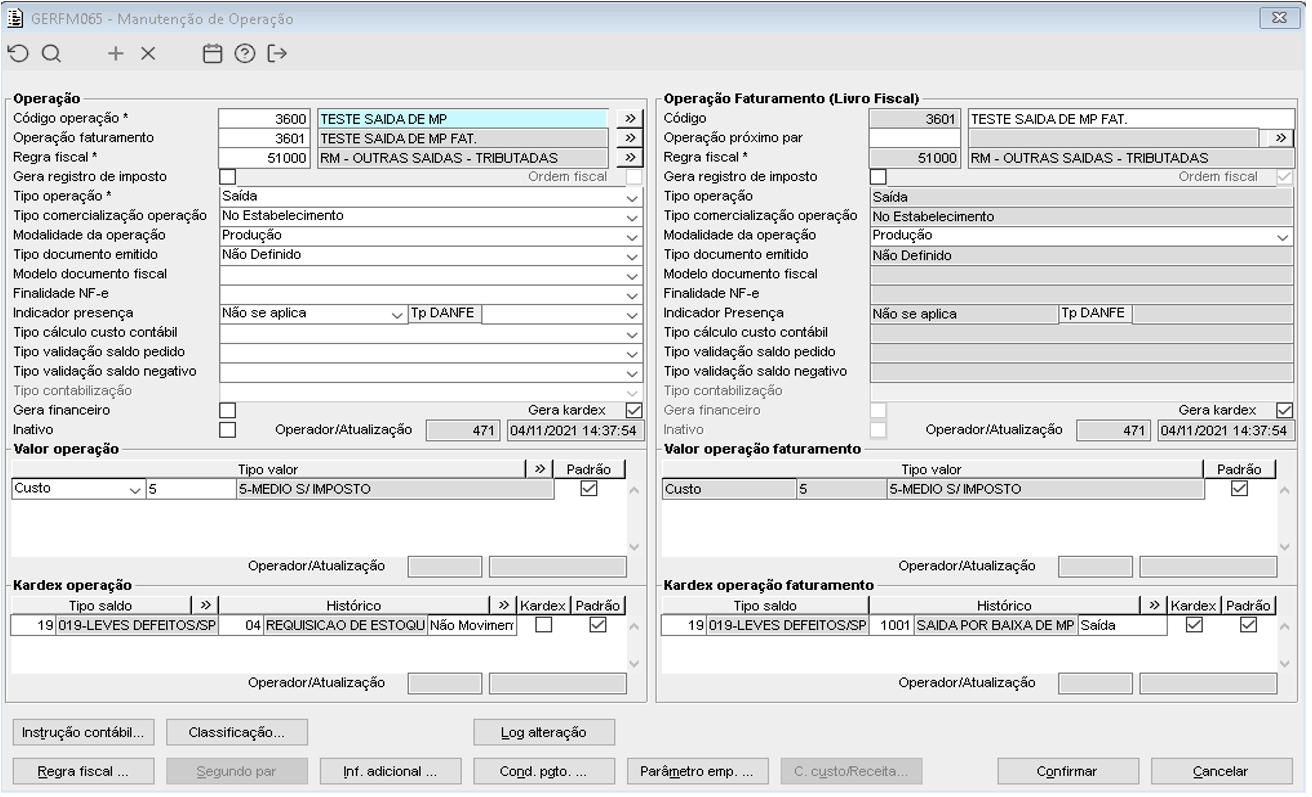Open the Instrução contábil dialog
Viewport: 1312px width, 797px height.
coord(83,732)
